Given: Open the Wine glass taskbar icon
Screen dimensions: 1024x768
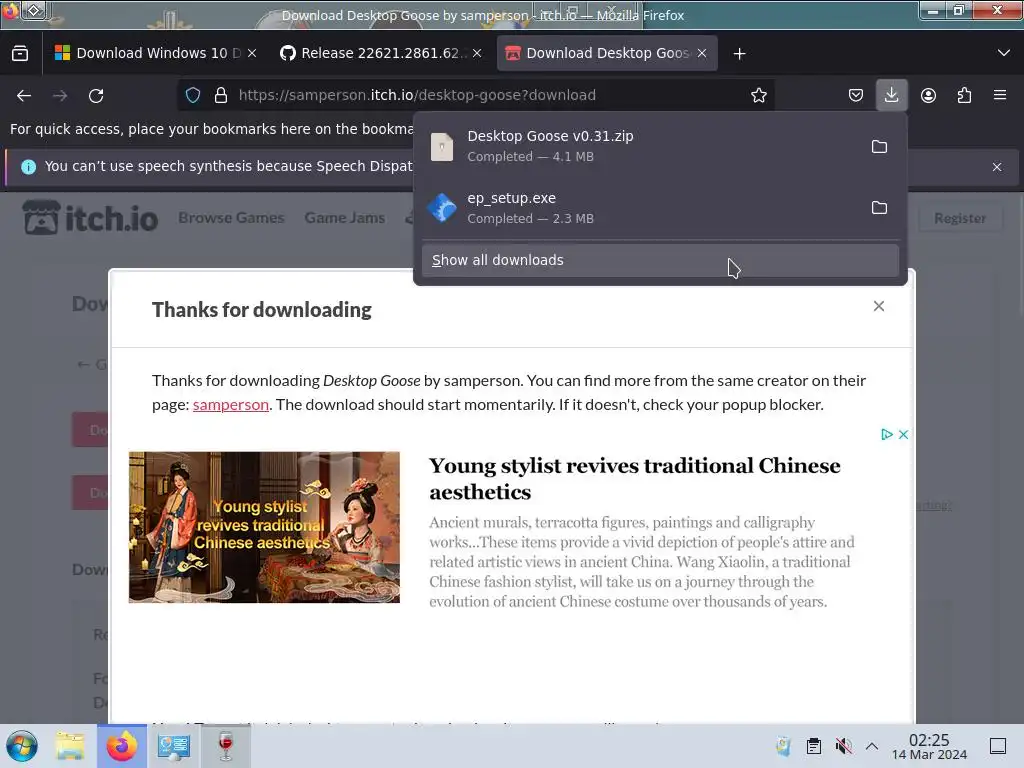Looking at the screenshot, I should (225, 746).
